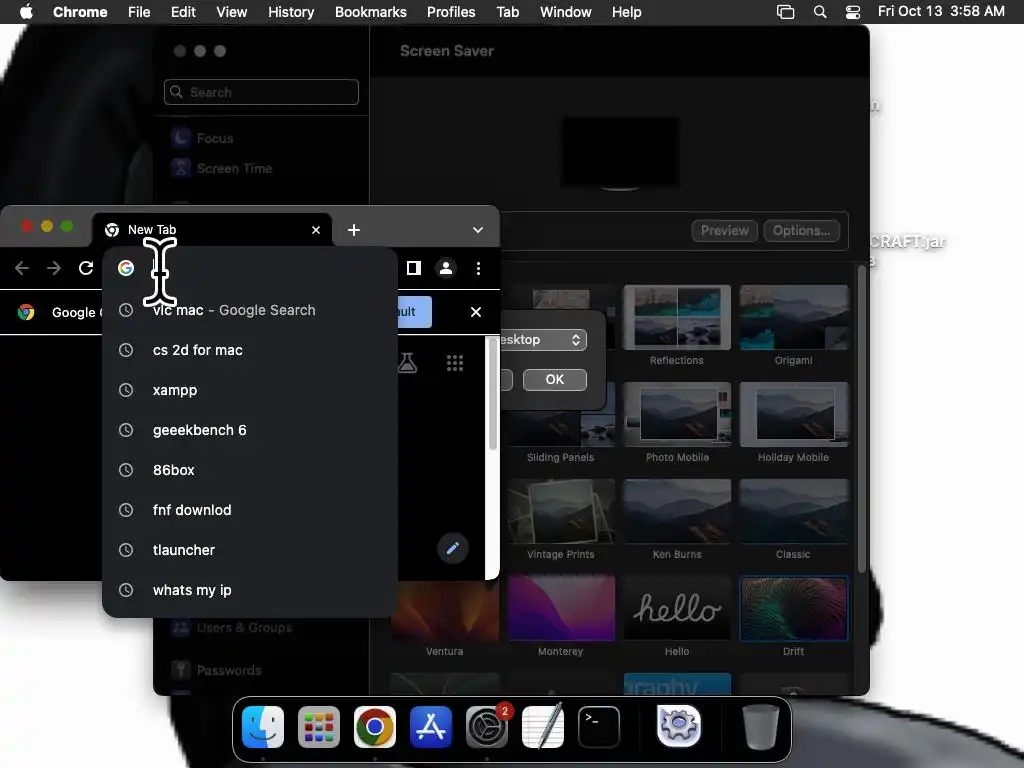Open Control Center in menu bar
The image size is (1024, 768).
[x=853, y=12]
